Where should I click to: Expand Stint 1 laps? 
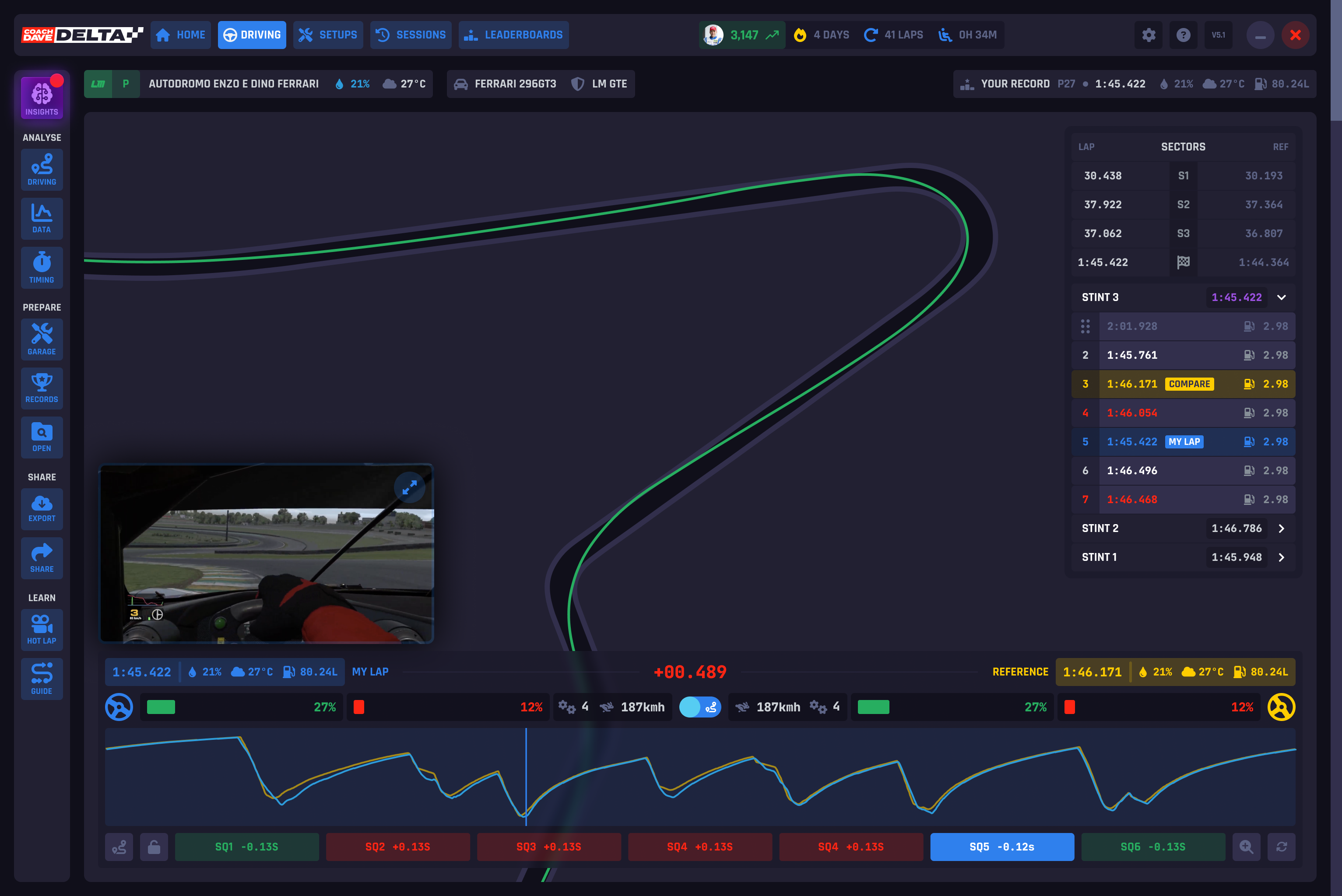tap(1282, 557)
